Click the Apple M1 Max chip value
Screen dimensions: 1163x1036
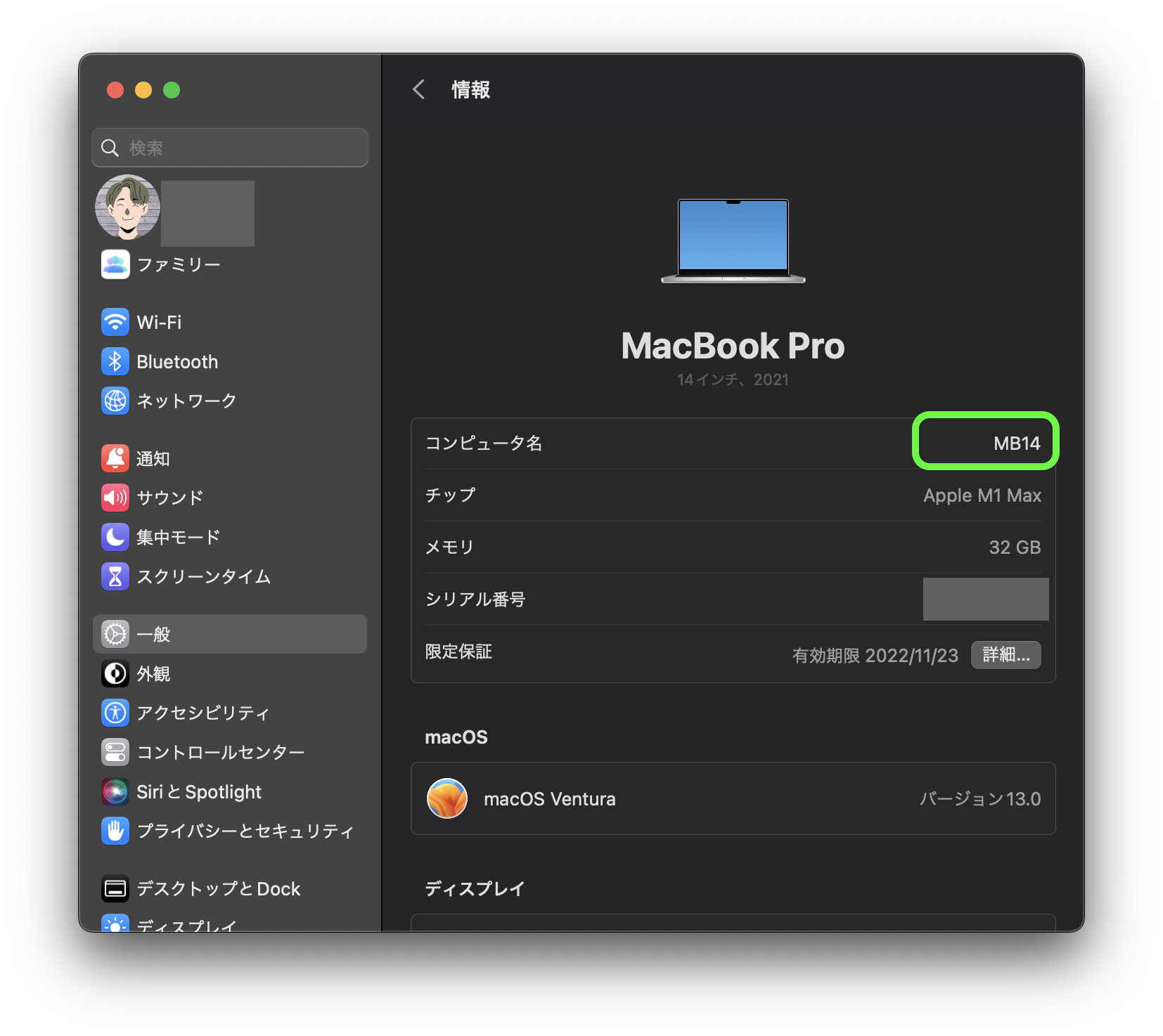982,496
